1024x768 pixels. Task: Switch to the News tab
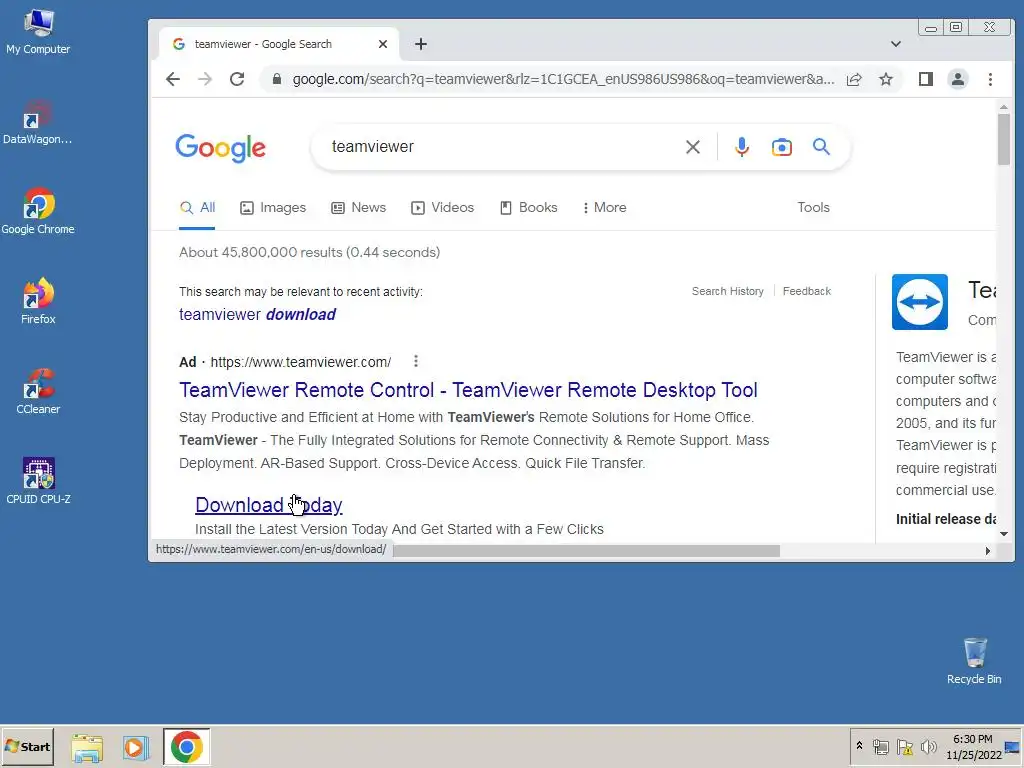[x=359, y=208]
